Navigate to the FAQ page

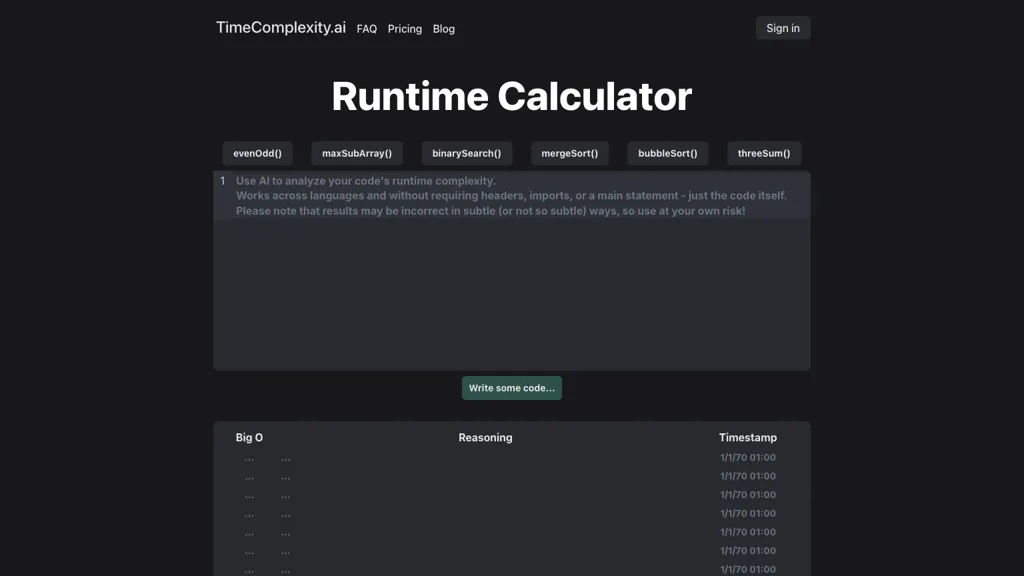coord(366,29)
